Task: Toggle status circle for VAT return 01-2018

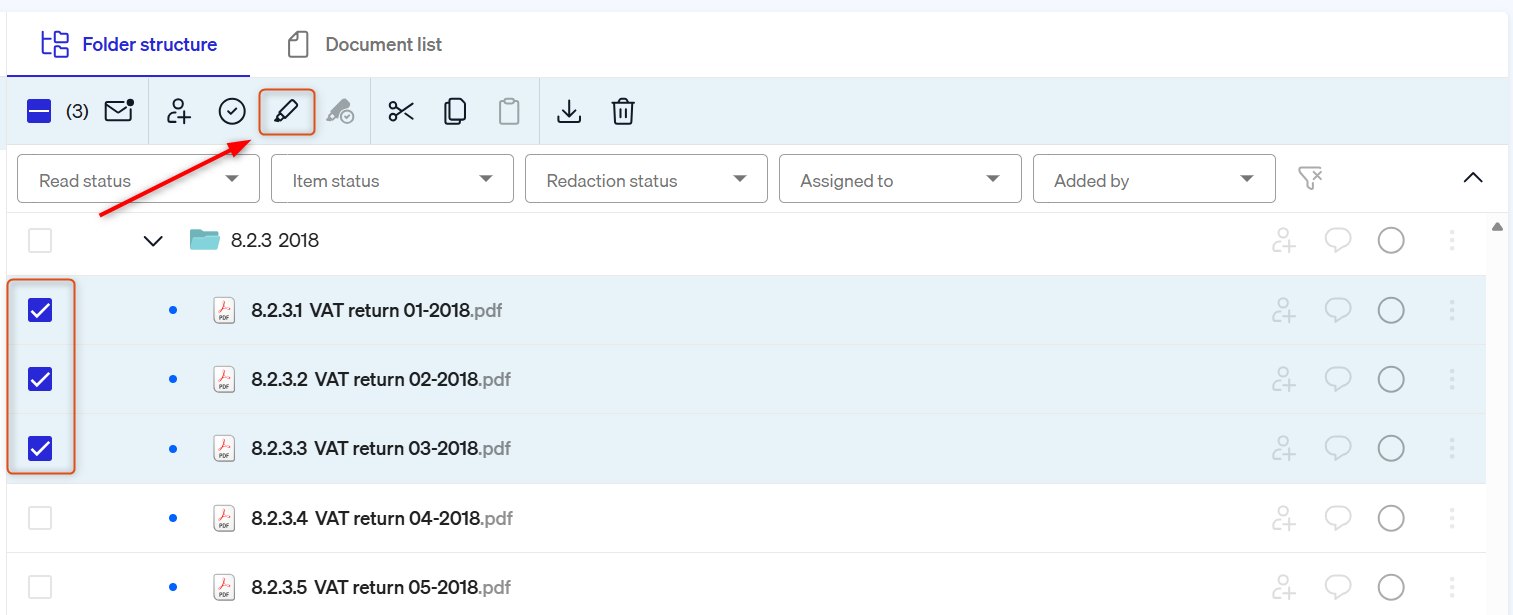Action: click(1391, 310)
